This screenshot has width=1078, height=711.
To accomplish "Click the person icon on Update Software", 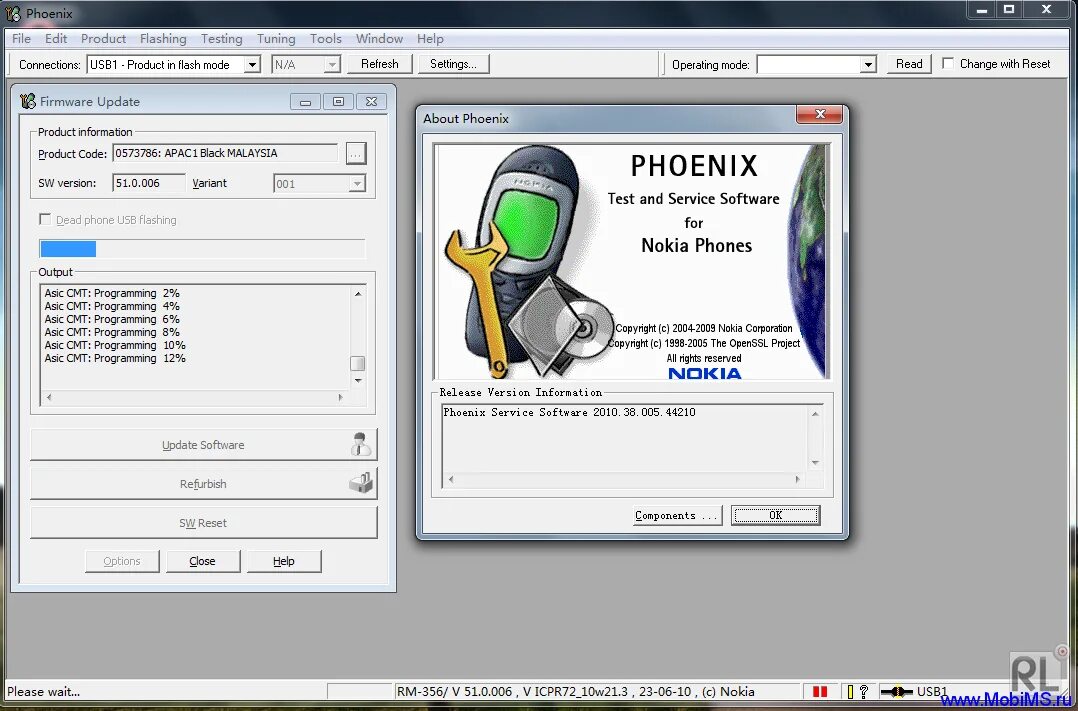I will 361,444.
